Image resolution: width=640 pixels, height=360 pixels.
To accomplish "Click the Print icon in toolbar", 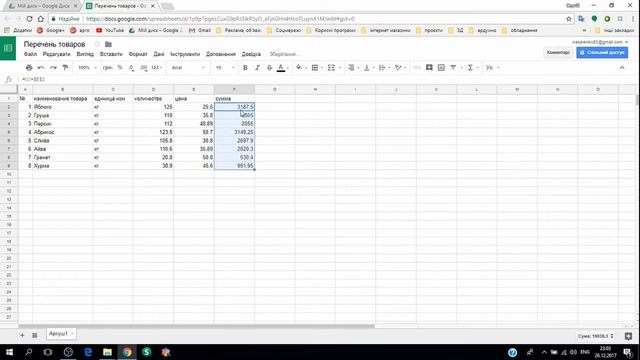I will 29,68.
